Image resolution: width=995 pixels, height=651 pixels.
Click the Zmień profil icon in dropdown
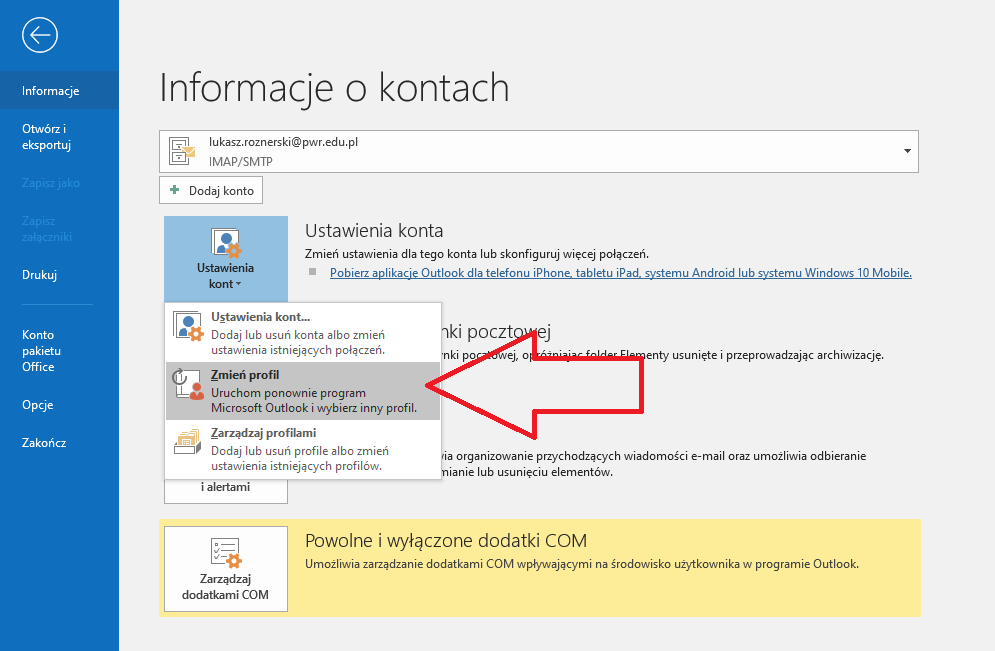click(x=188, y=391)
